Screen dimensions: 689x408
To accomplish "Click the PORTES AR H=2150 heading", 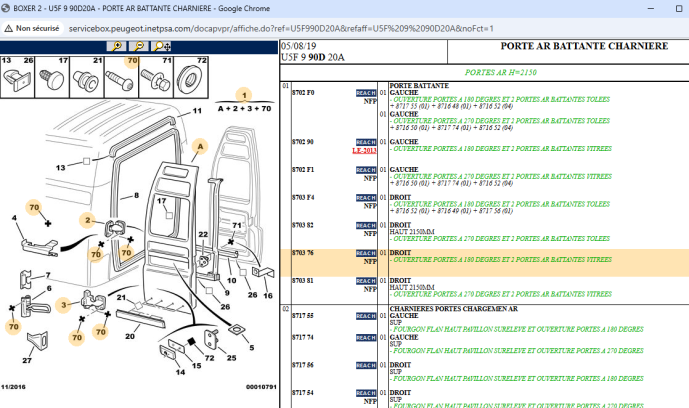I will click(500, 72).
